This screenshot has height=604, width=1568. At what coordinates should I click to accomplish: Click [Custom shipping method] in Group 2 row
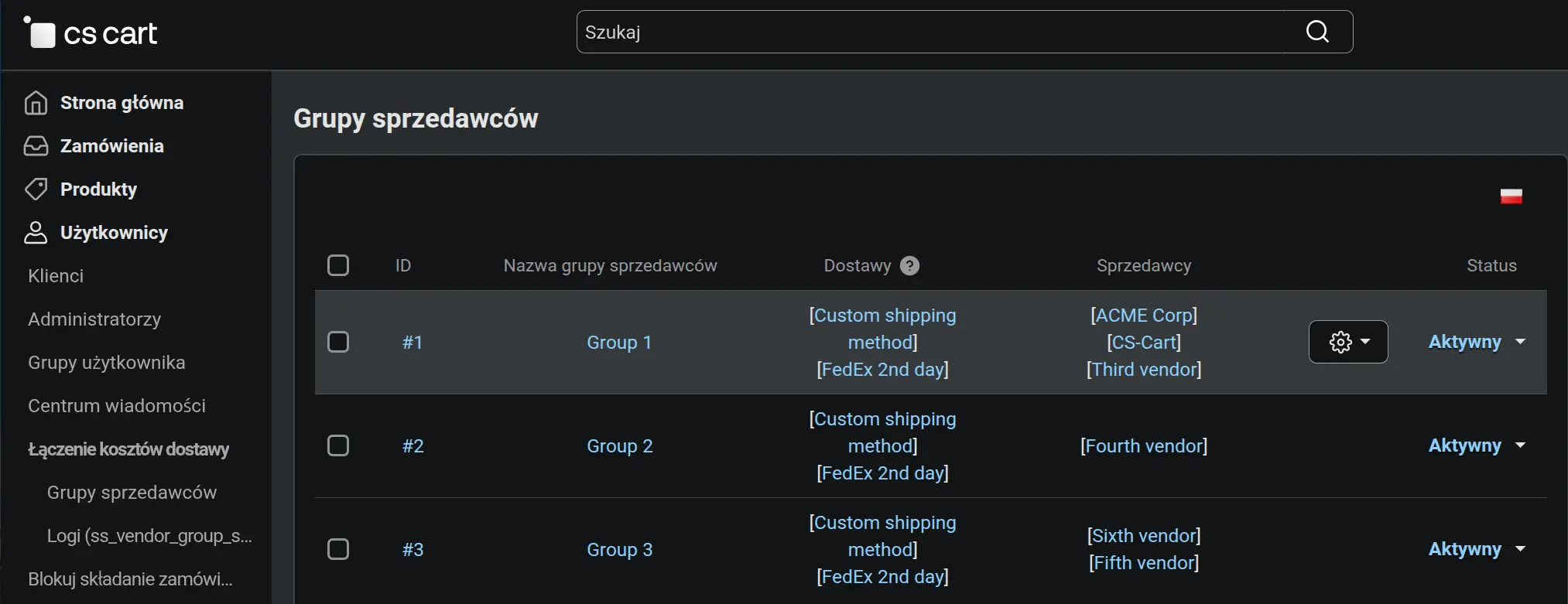(x=882, y=432)
